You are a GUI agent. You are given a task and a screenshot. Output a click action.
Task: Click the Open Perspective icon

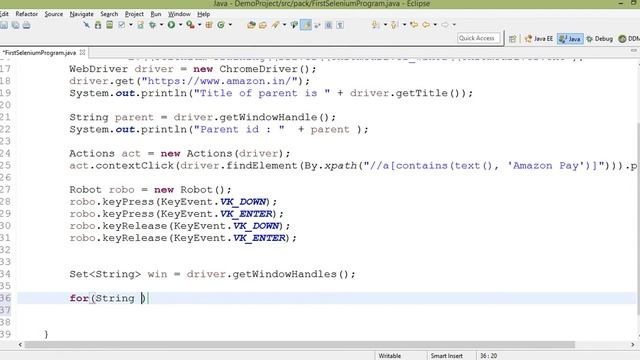click(x=513, y=39)
